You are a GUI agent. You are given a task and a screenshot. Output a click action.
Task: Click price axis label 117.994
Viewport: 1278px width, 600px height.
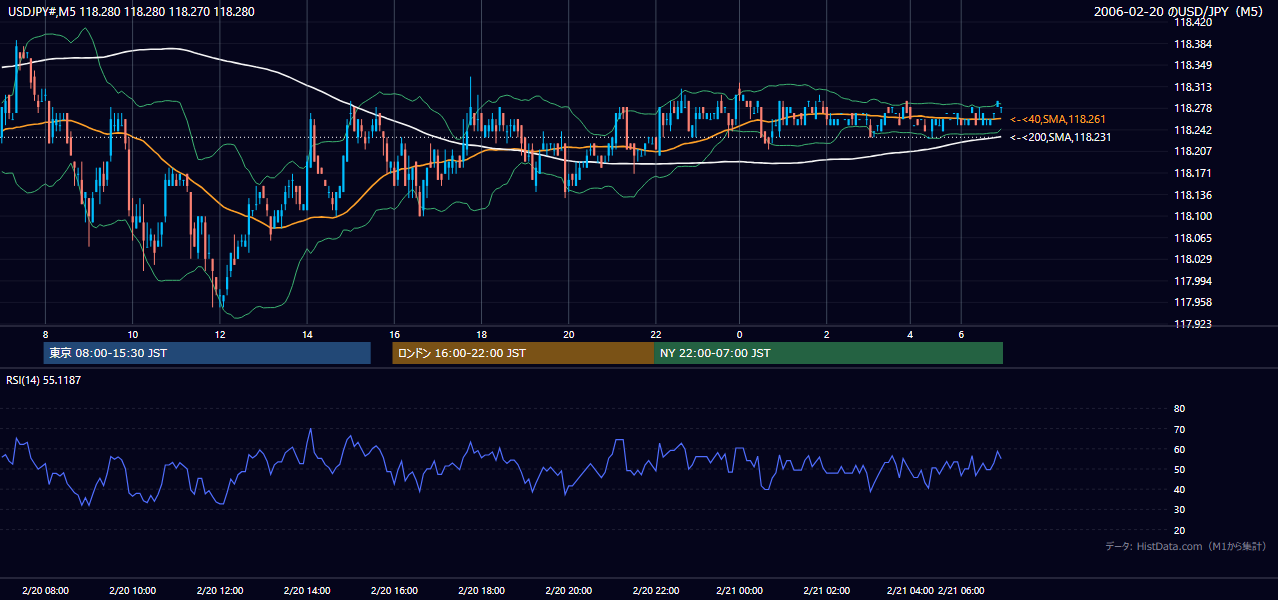click(1193, 281)
